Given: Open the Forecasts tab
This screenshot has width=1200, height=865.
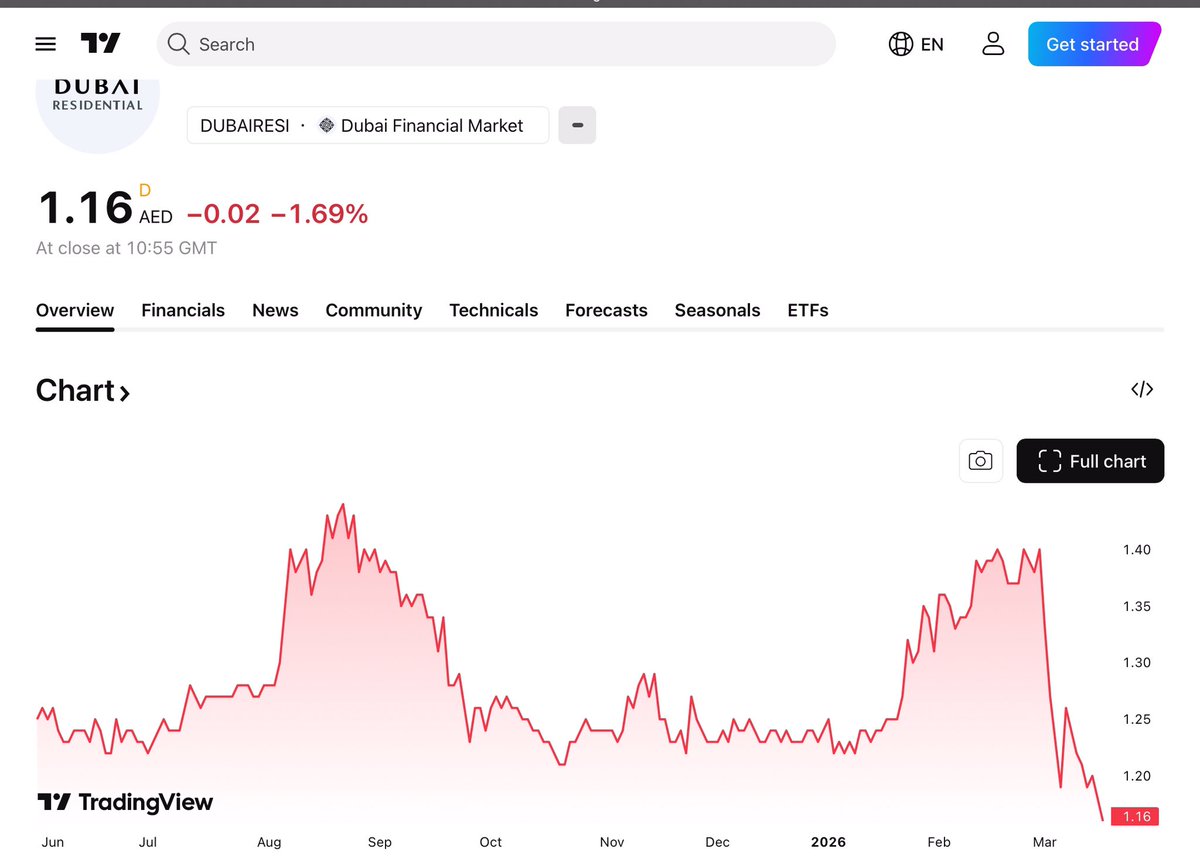Looking at the screenshot, I should pos(606,310).
